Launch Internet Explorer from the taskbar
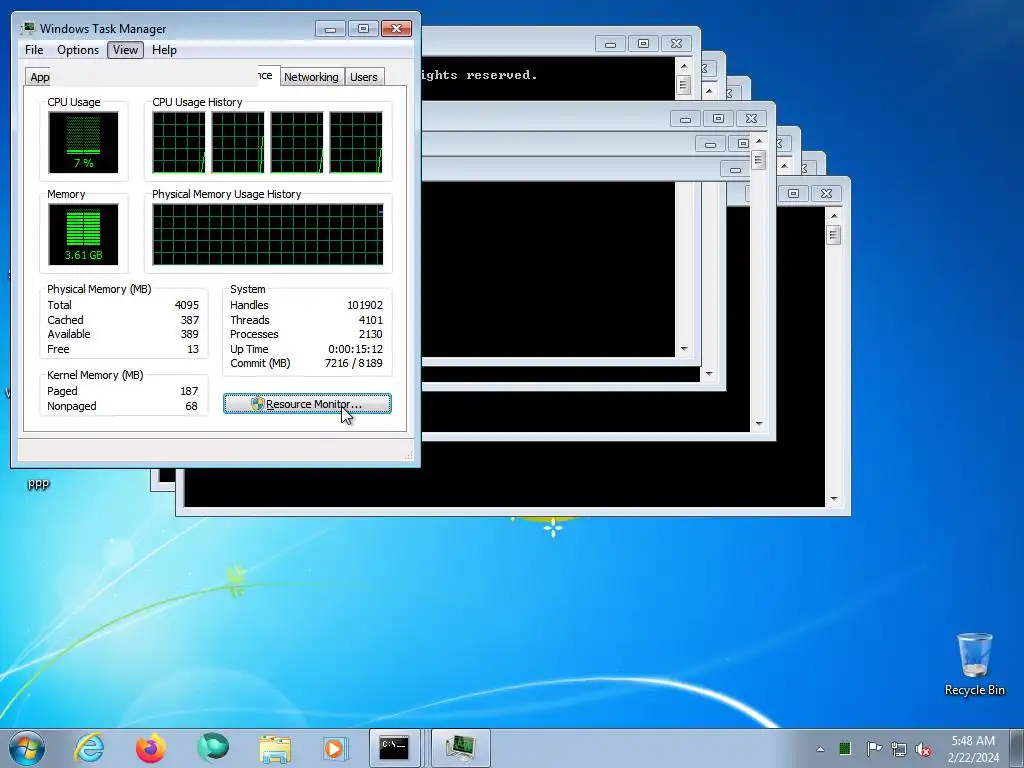This screenshot has height=768, width=1024. coord(89,748)
